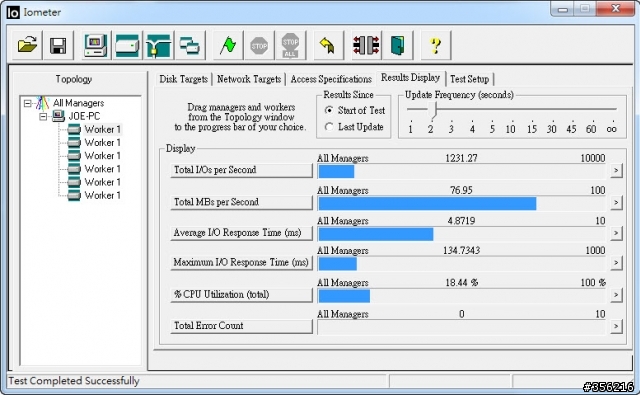Select the JOE-PC manager node
Viewport: 640px width, 395px height.
pos(84,116)
